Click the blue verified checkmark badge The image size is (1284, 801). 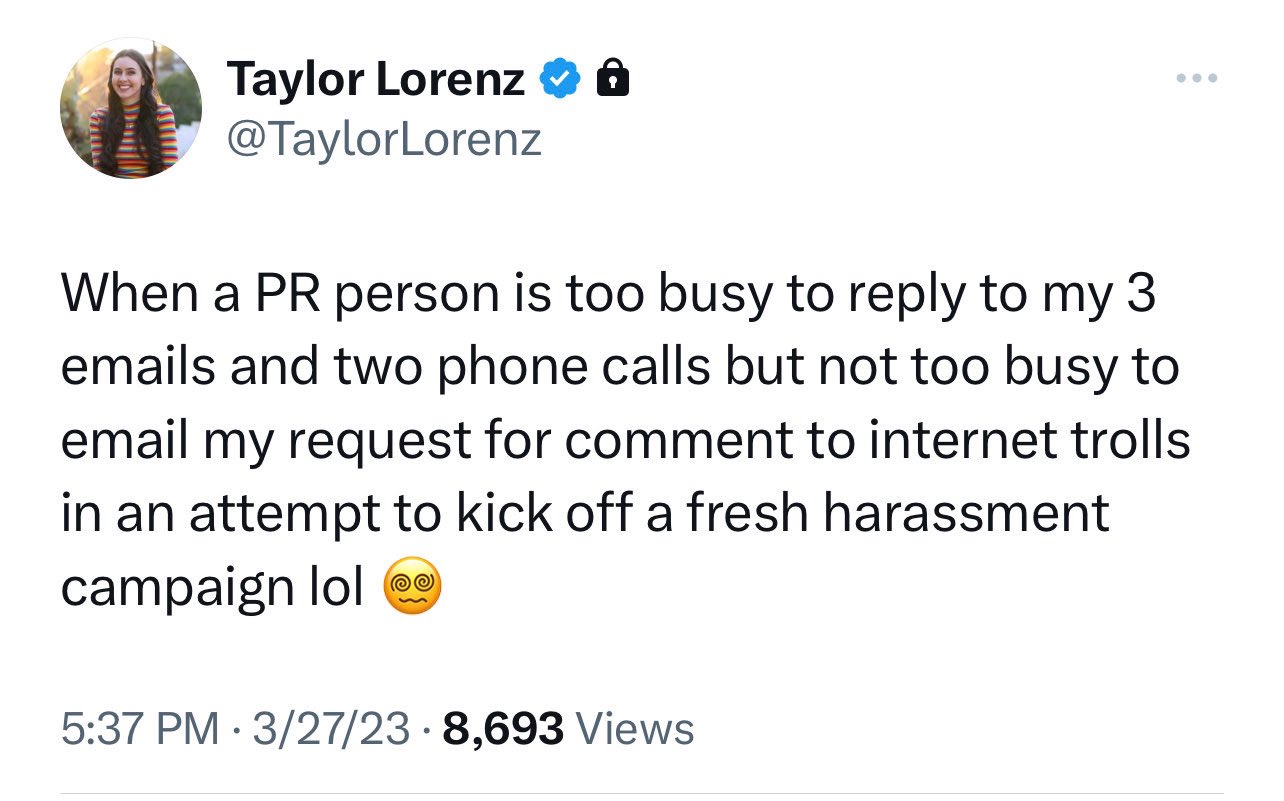coord(560,79)
